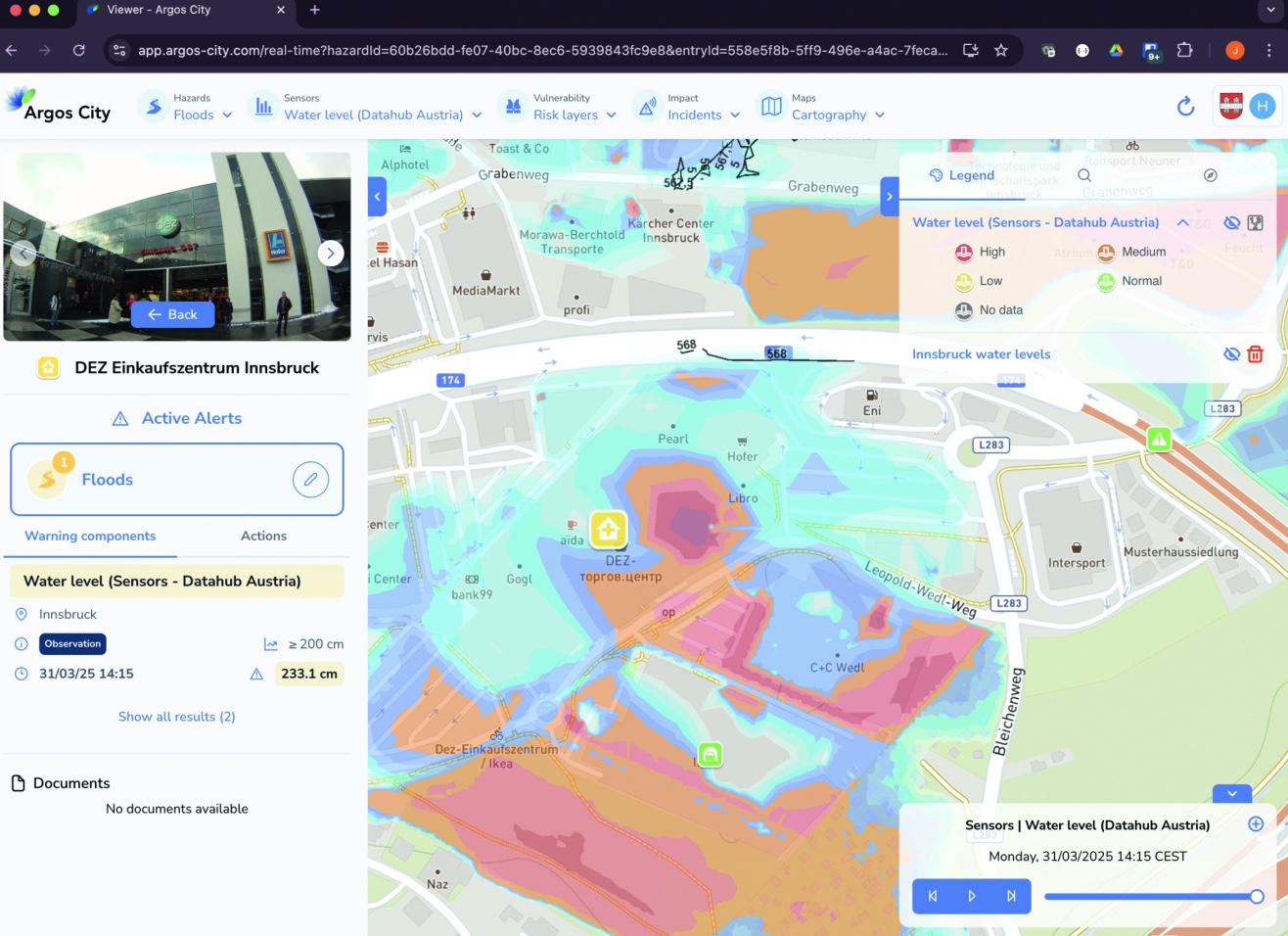Play the sensor timeline
The width and height of the screenshot is (1288, 936).
[x=972, y=896]
